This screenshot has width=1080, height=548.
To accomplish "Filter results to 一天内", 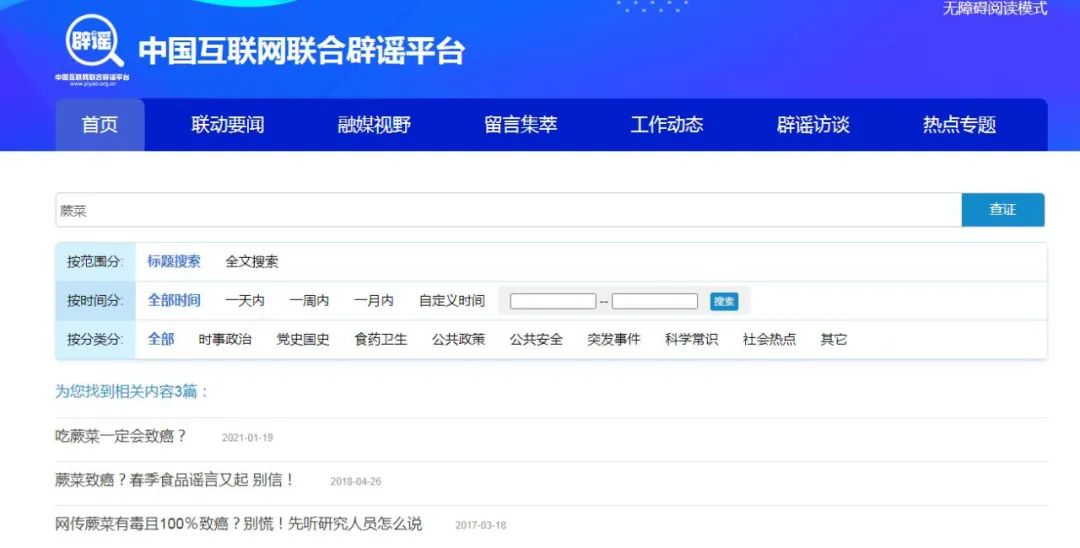I will 245,301.
